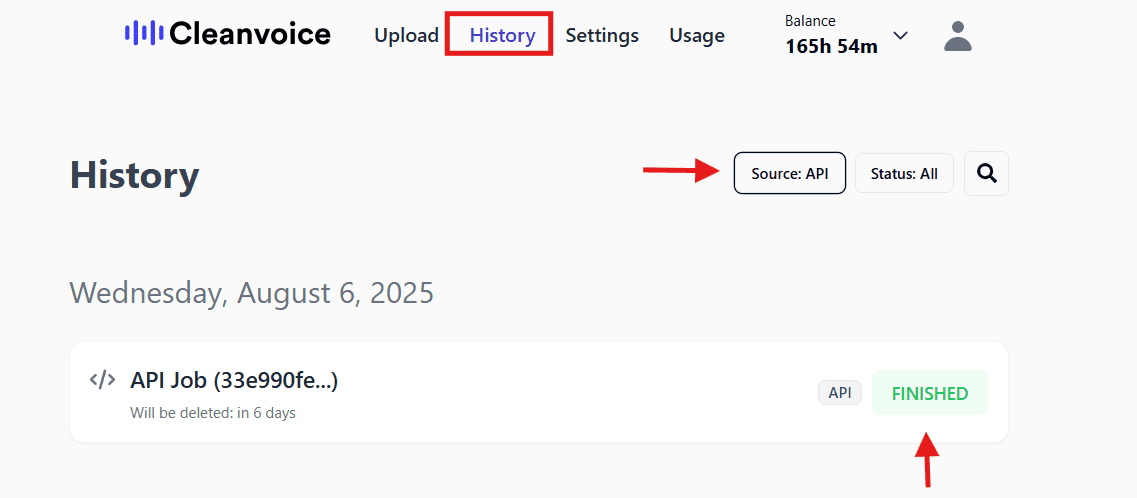Click the green FINISHED status badge
This screenshot has height=498, width=1137.
pos(929,393)
